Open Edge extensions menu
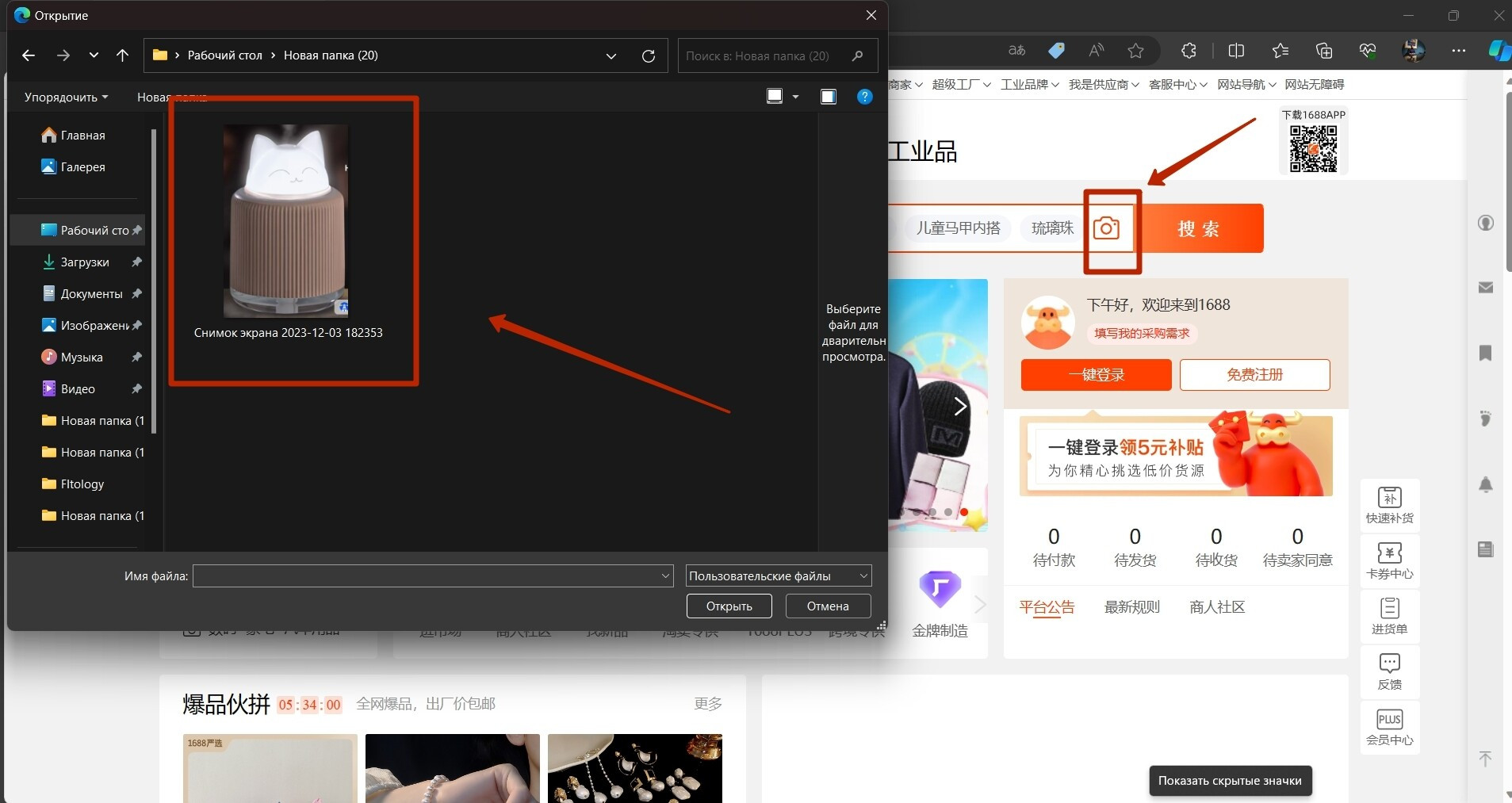 tap(1189, 51)
